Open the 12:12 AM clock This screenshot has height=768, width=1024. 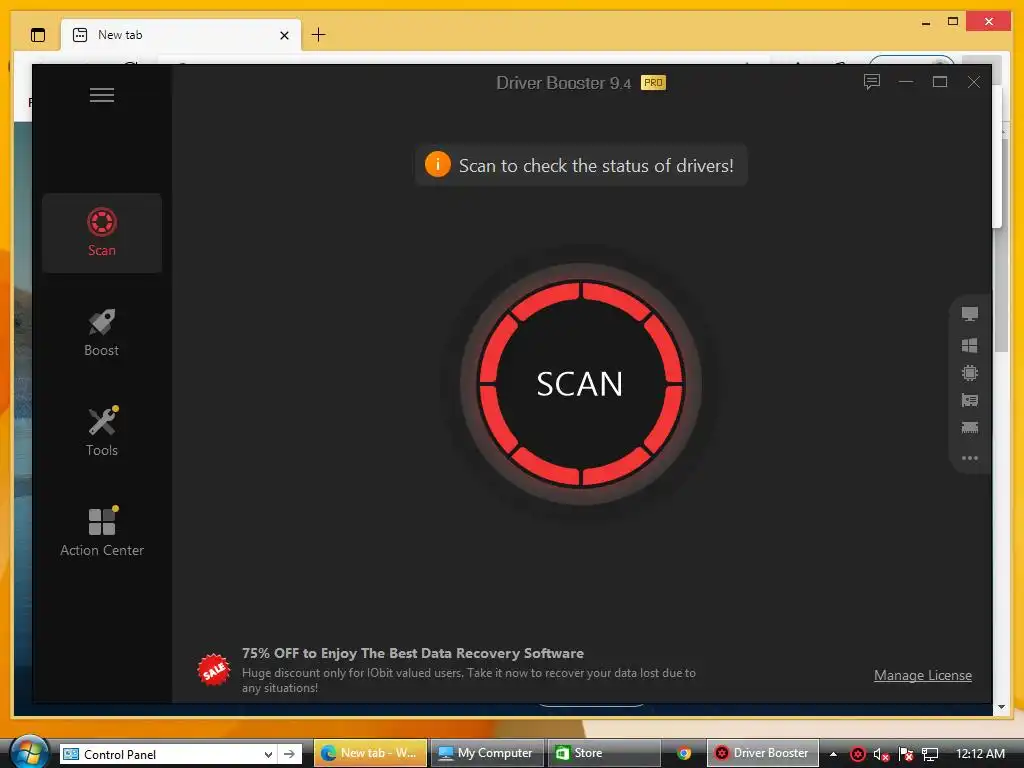[x=980, y=754]
